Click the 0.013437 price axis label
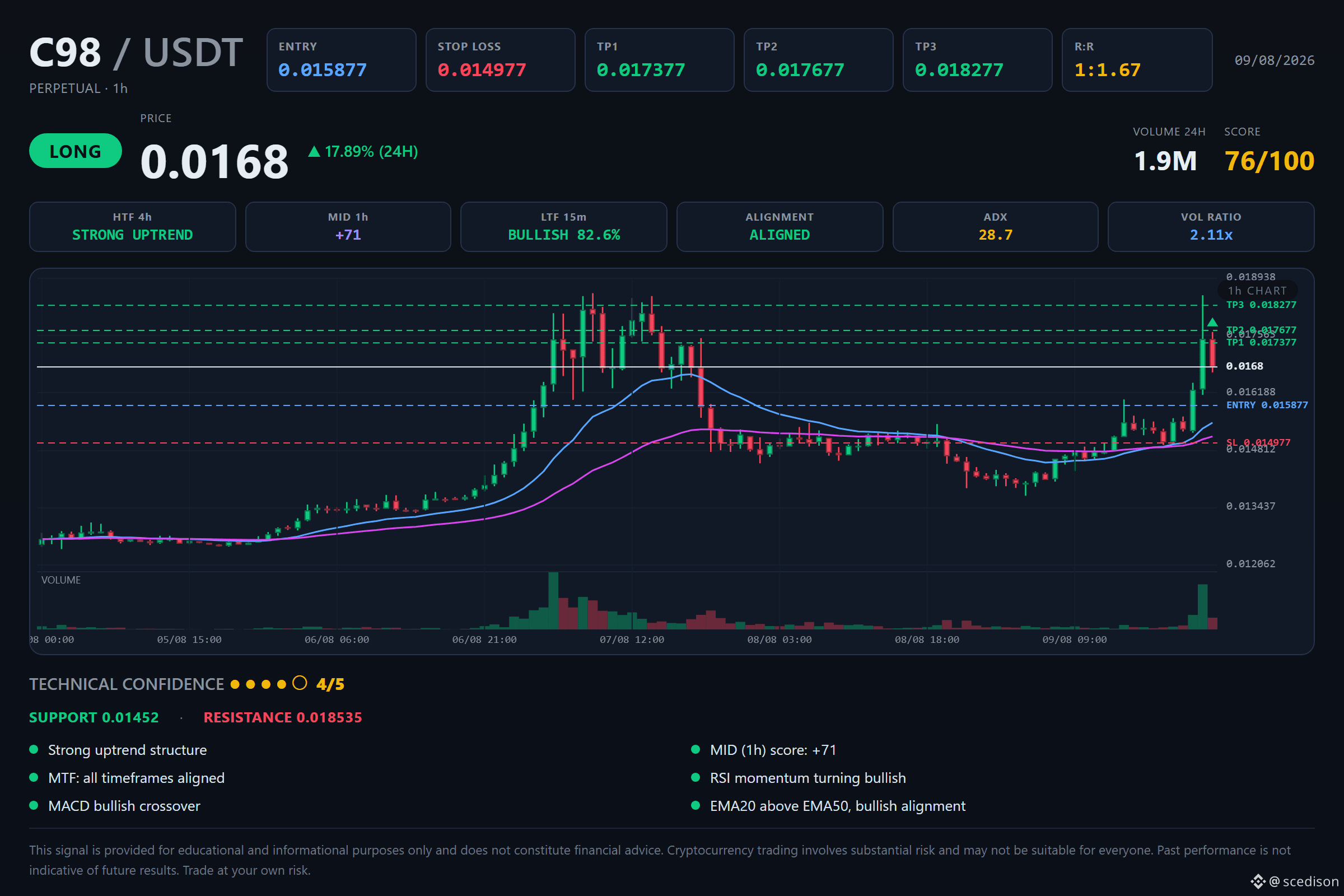This screenshot has height=896, width=1344. 1251,506
